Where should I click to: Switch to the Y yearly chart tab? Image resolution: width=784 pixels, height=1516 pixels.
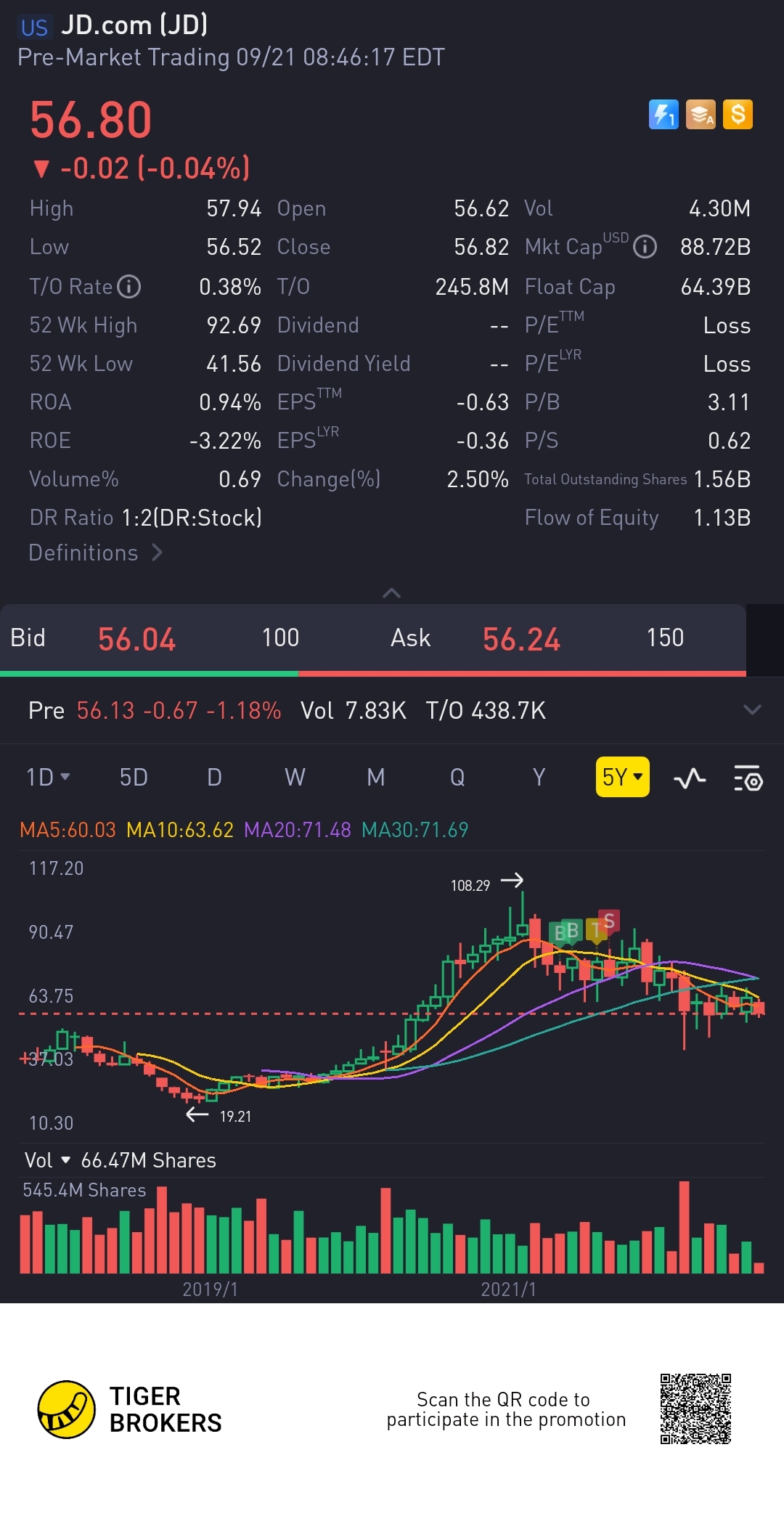tap(539, 778)
